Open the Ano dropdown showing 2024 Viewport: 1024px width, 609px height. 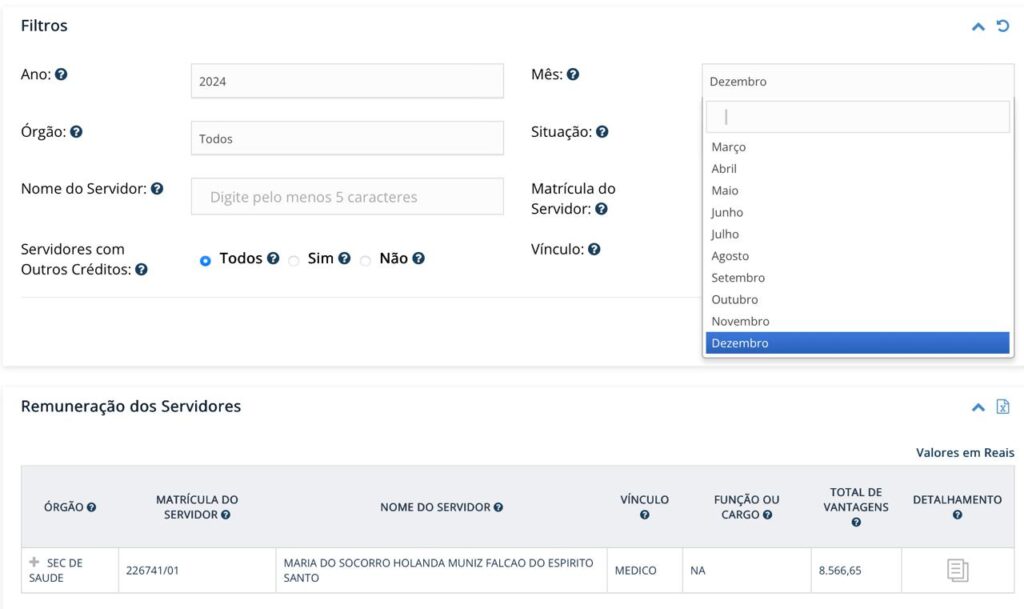(347, 81)
